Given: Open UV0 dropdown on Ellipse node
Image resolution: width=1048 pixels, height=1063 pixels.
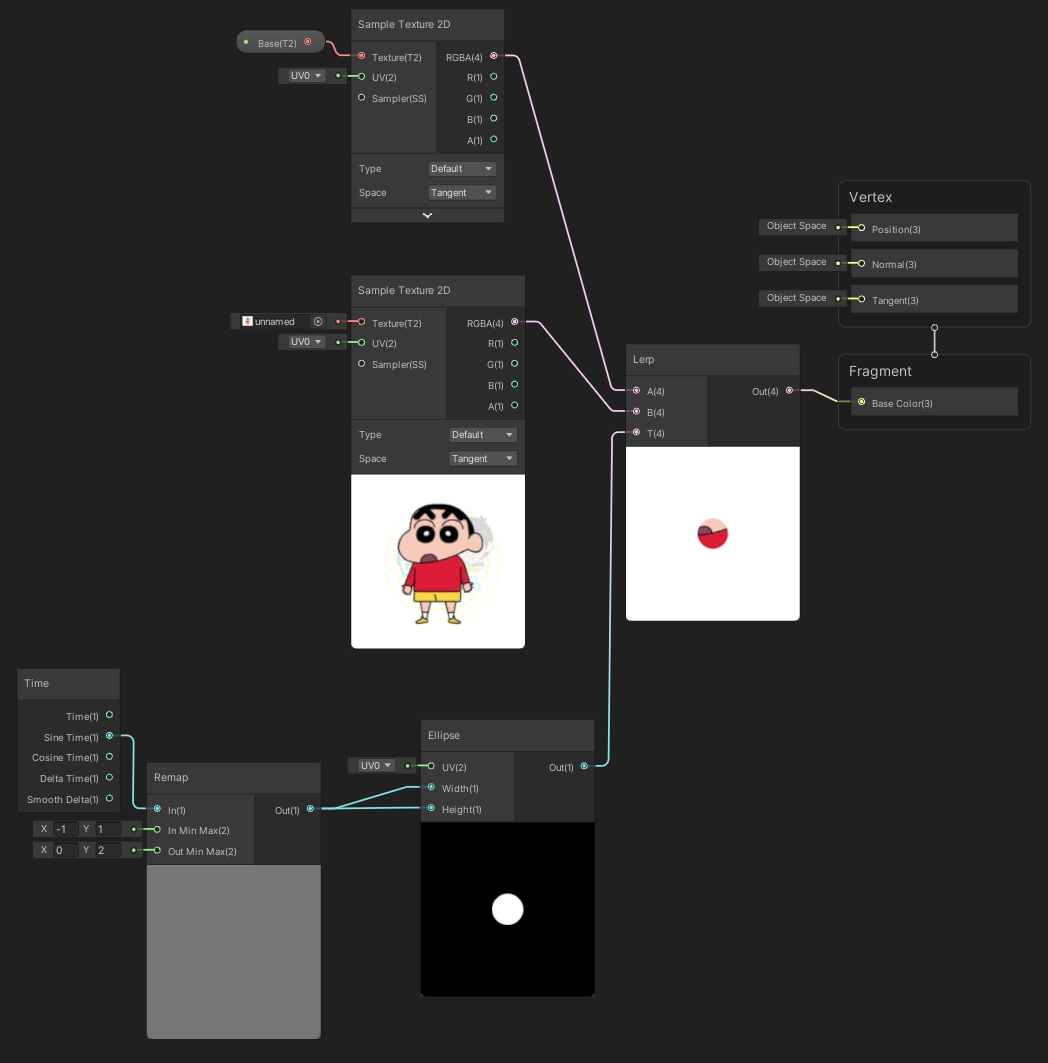Looking at the screenshot, I should 376,765.
